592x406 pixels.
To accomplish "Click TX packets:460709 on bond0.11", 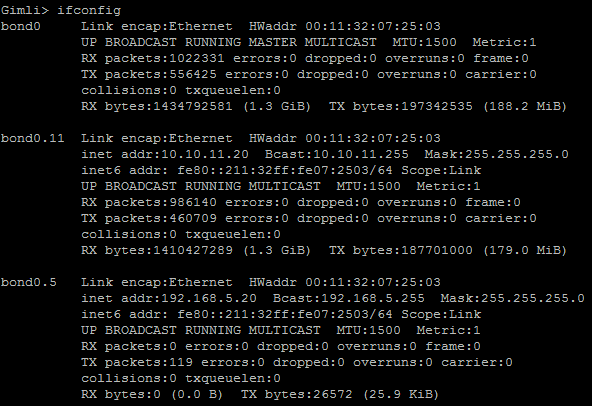I will (x=149, y=218).
